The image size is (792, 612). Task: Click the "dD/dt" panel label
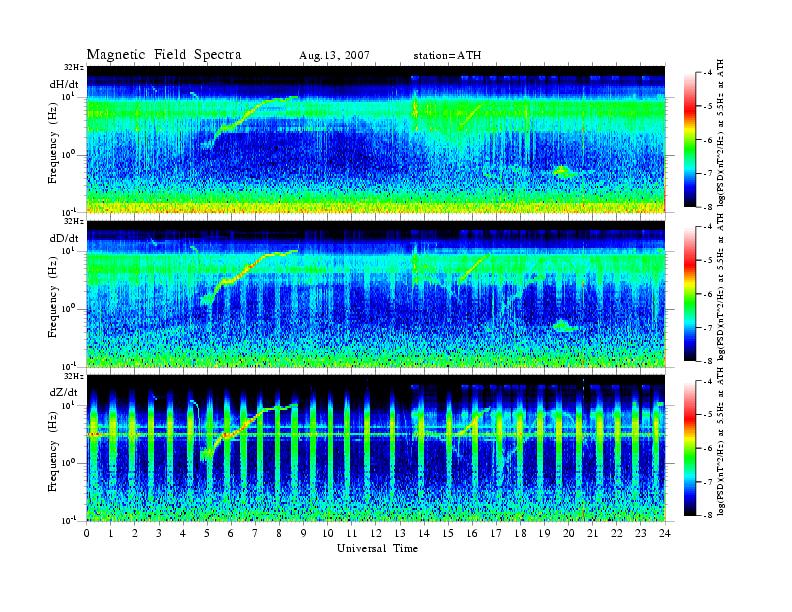64,238
